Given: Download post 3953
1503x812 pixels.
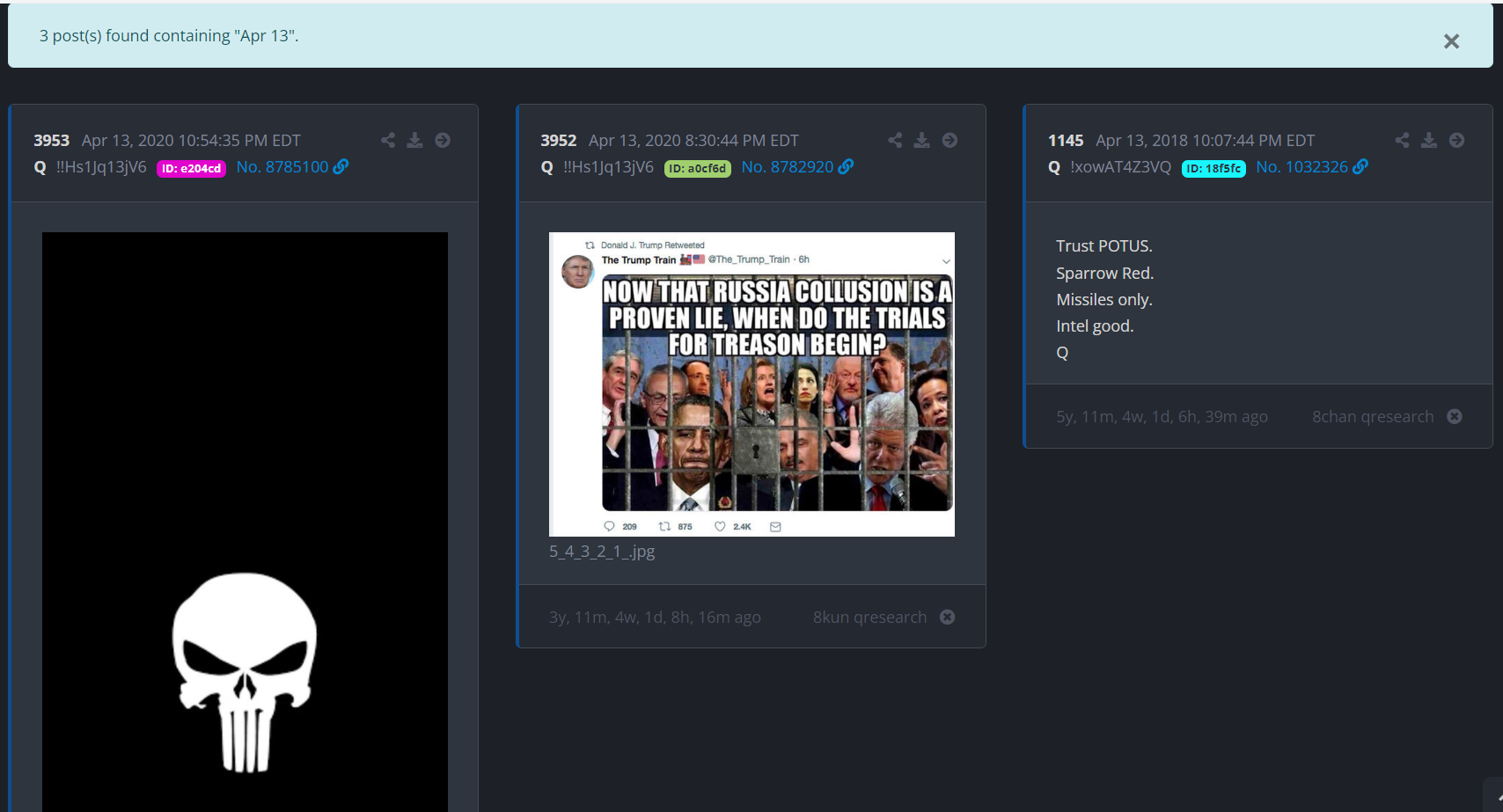Looking at the screenshot, I should pos(415,140).
